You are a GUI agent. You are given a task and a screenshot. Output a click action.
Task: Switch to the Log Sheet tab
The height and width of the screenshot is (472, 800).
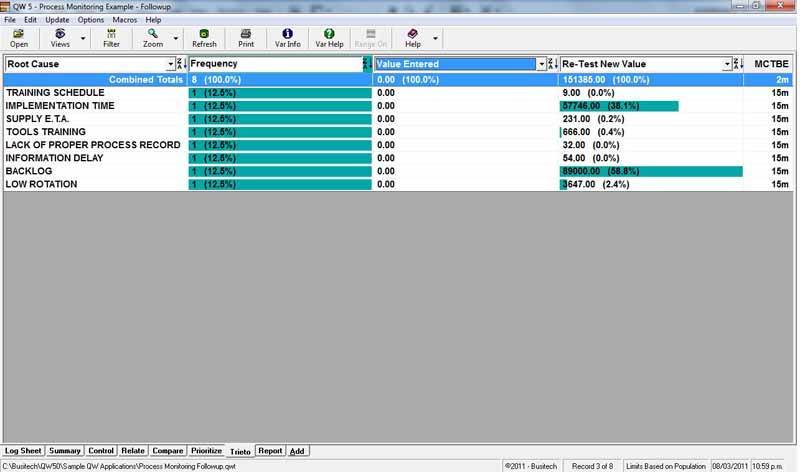tap(23, 451)
